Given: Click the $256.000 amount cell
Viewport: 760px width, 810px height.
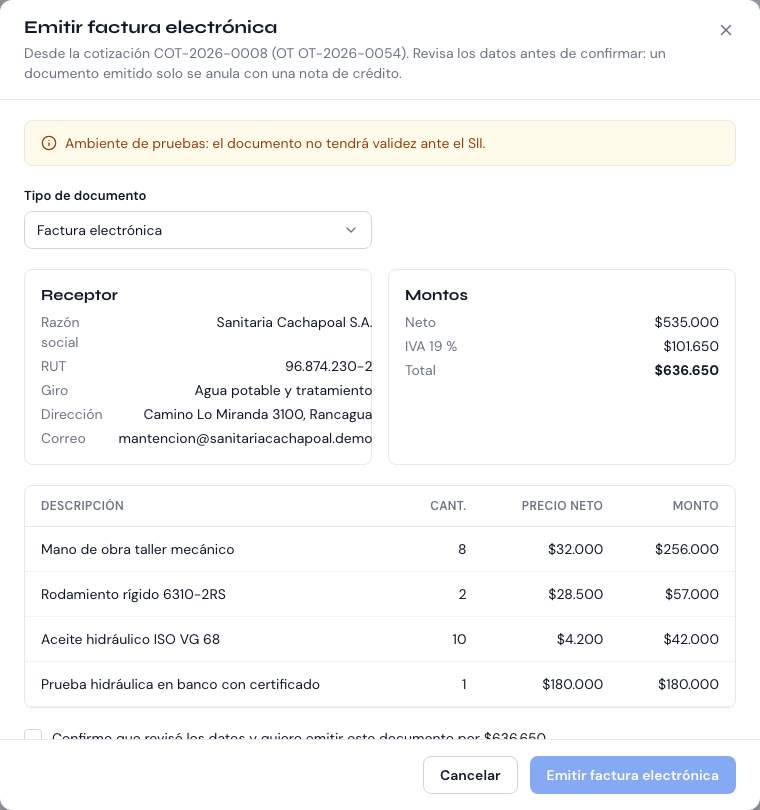Looking at the screenshot, I should [x=687, y=549].
